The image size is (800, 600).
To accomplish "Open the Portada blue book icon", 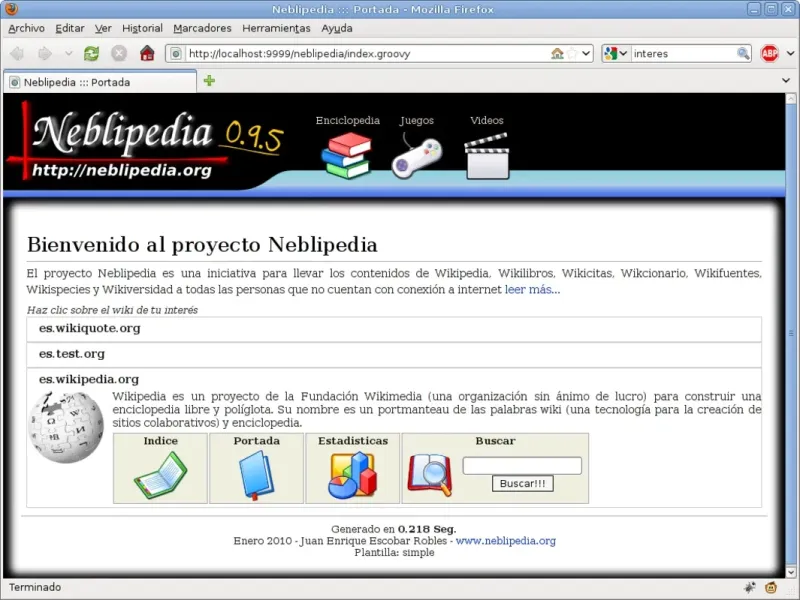I will click(257, 476).
